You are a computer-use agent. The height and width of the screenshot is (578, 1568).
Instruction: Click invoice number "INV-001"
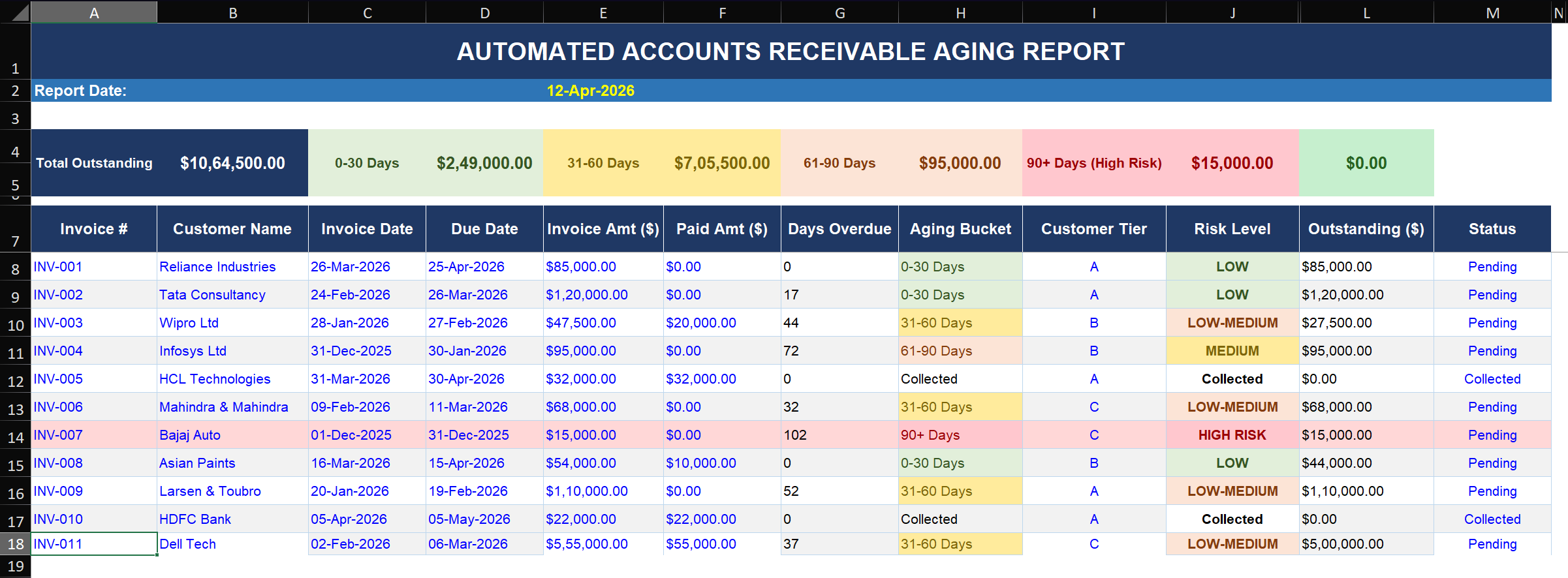(x=58, y=267)
